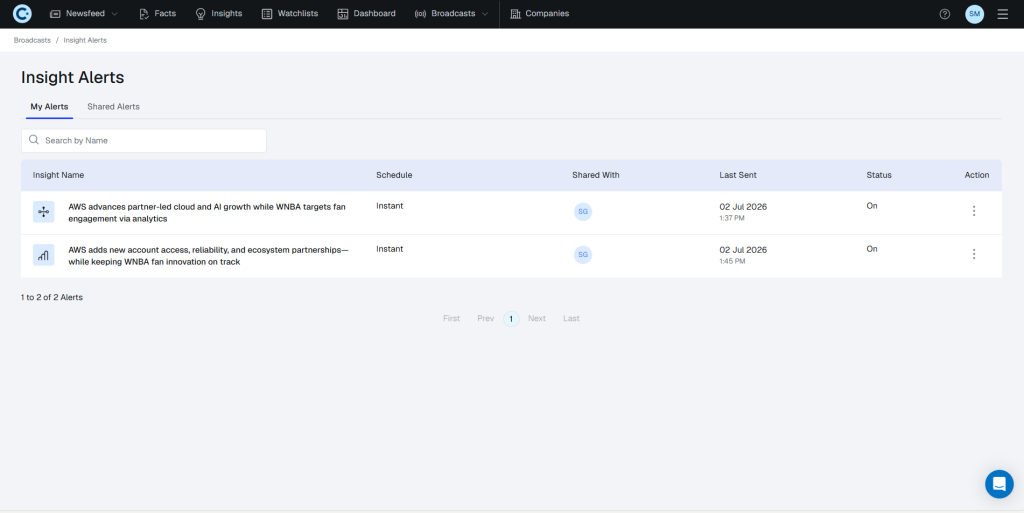1024x513 pixels.
Task: Go to the Facts page
Action: [157, 14]
